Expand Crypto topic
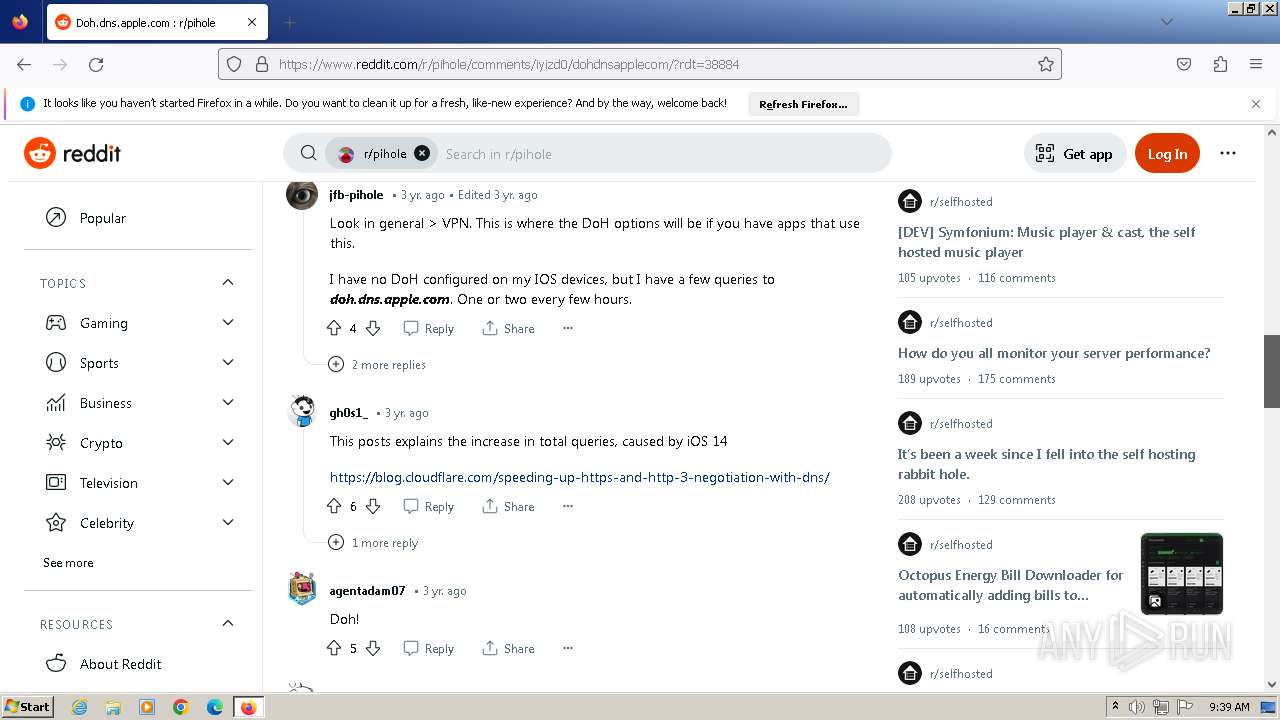 (x=228, y=442)
